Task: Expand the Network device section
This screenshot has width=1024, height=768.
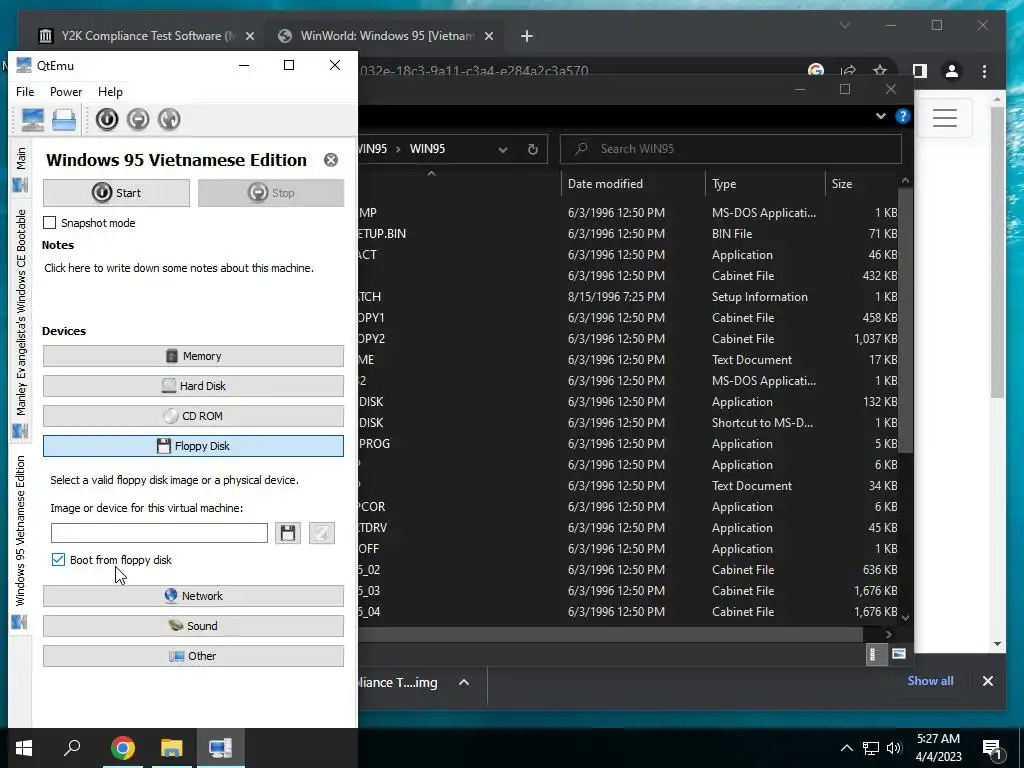Action: click(x=193, y=596)
